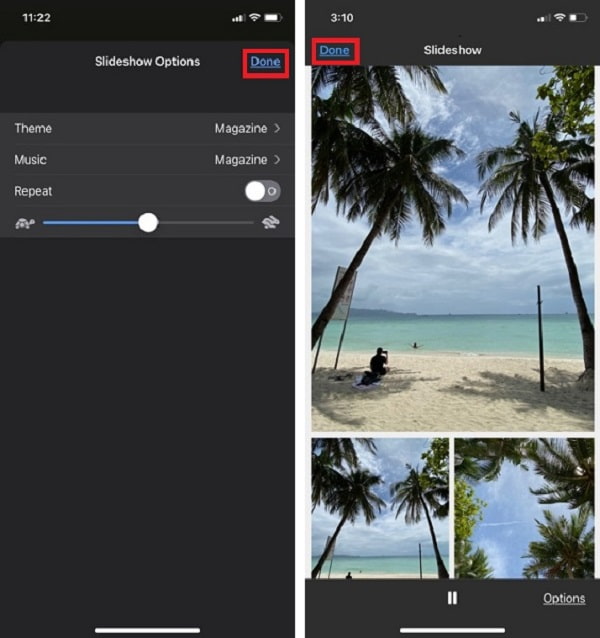Tap battery icon in 11:22 status bar
Screen dimensions: 600x638
pos(273,17)
